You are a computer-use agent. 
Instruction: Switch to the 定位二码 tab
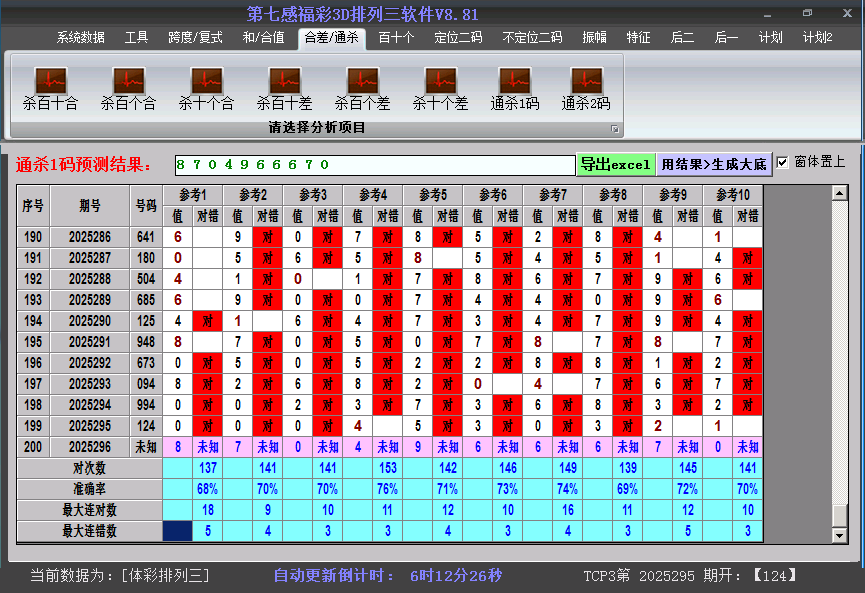[x=463, y=38]
